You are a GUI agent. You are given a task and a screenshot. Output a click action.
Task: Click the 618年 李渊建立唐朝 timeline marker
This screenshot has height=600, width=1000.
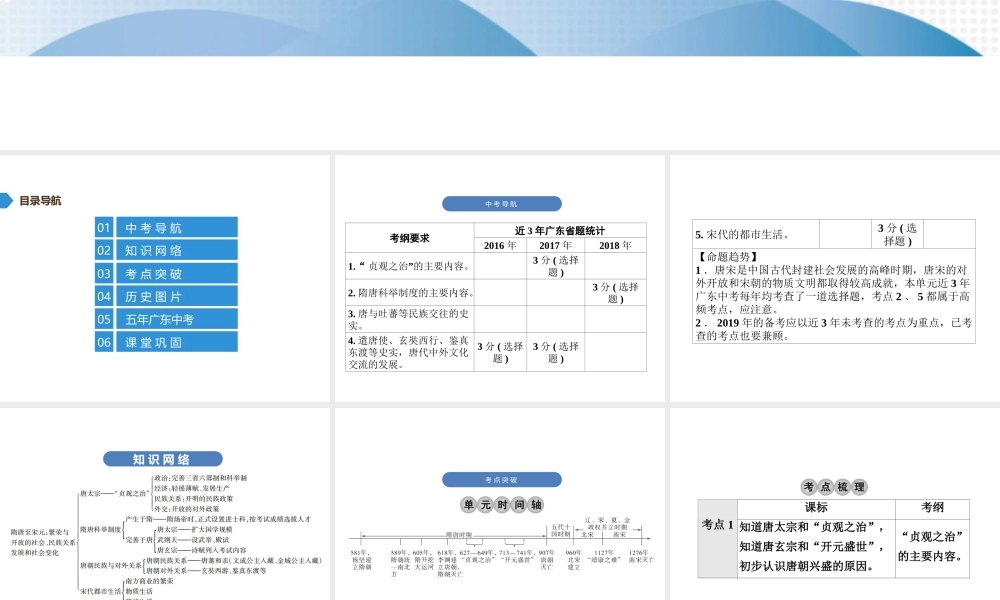(448, 563)
